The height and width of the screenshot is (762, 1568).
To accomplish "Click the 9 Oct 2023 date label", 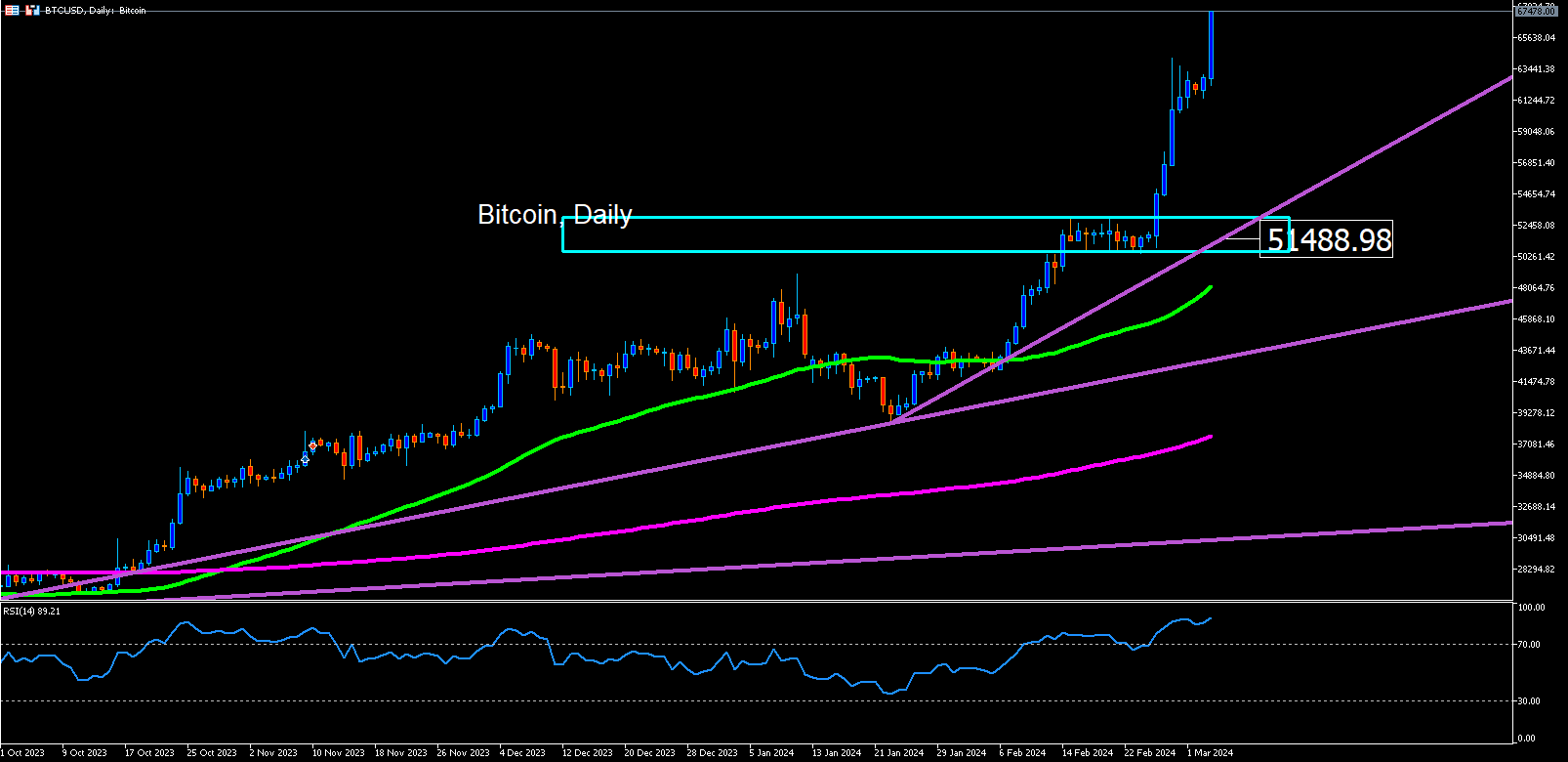I will pos(85,753).
